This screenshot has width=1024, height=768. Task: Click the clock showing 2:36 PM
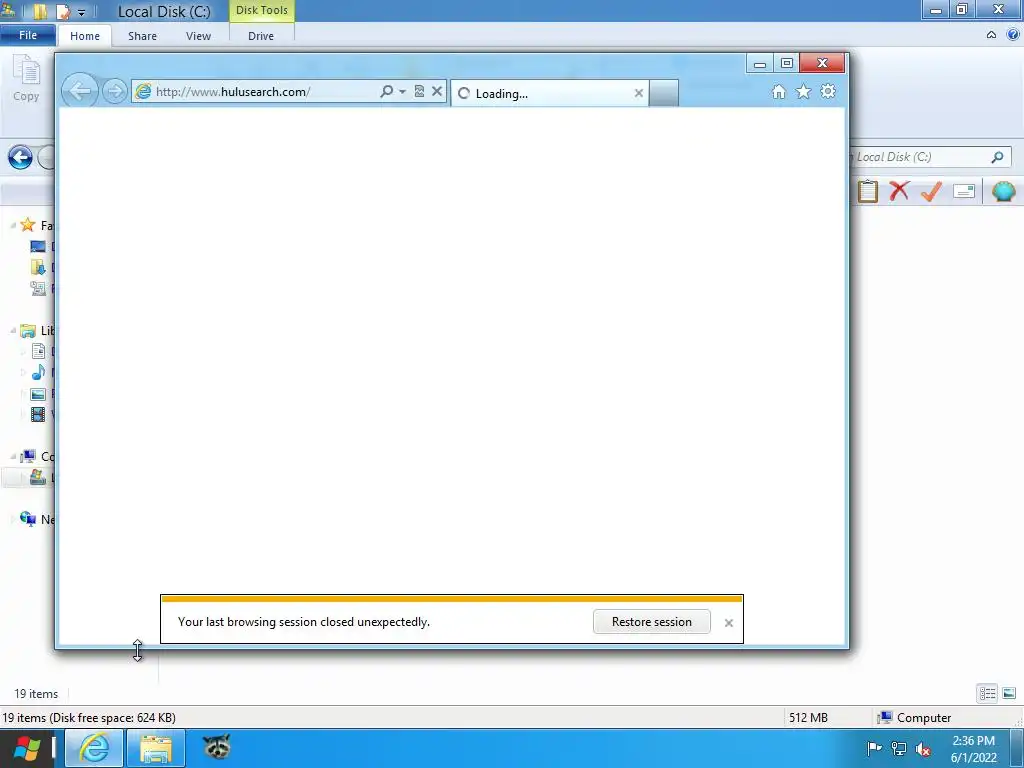[x=974, y=749]
